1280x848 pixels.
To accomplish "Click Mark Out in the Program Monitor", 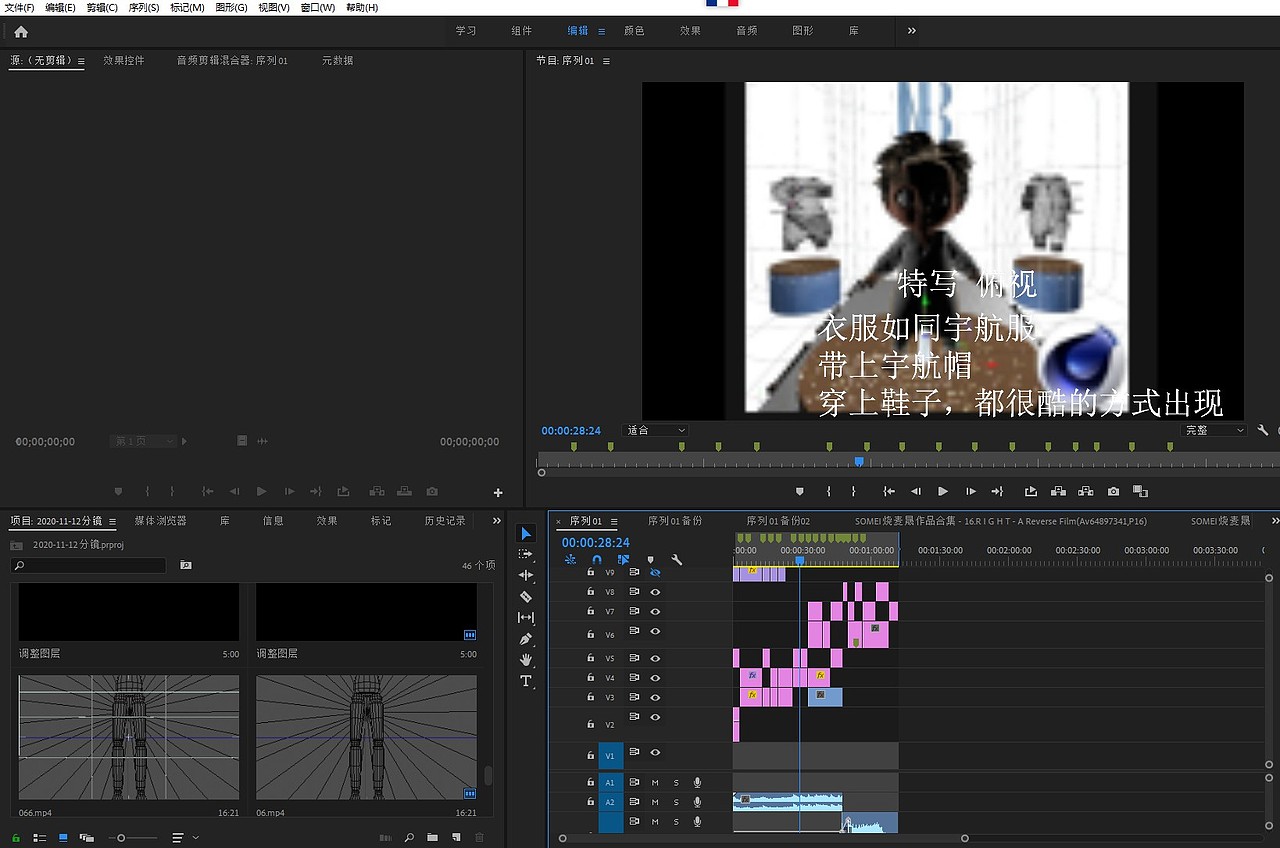I will (x=853, y=491).
